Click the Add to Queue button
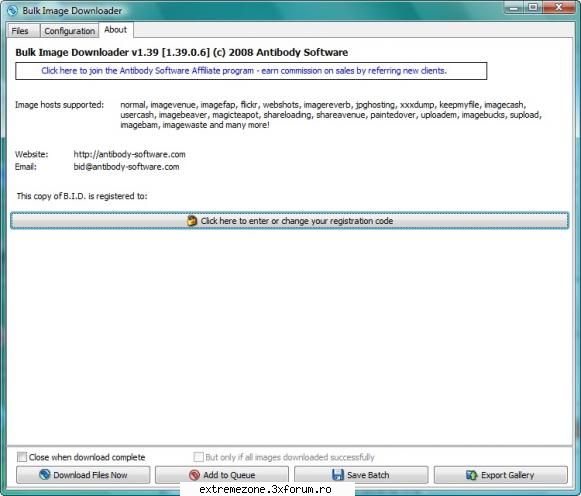Image resolution: width=581 pixels, height=496 pixels. tap(222, 475)
